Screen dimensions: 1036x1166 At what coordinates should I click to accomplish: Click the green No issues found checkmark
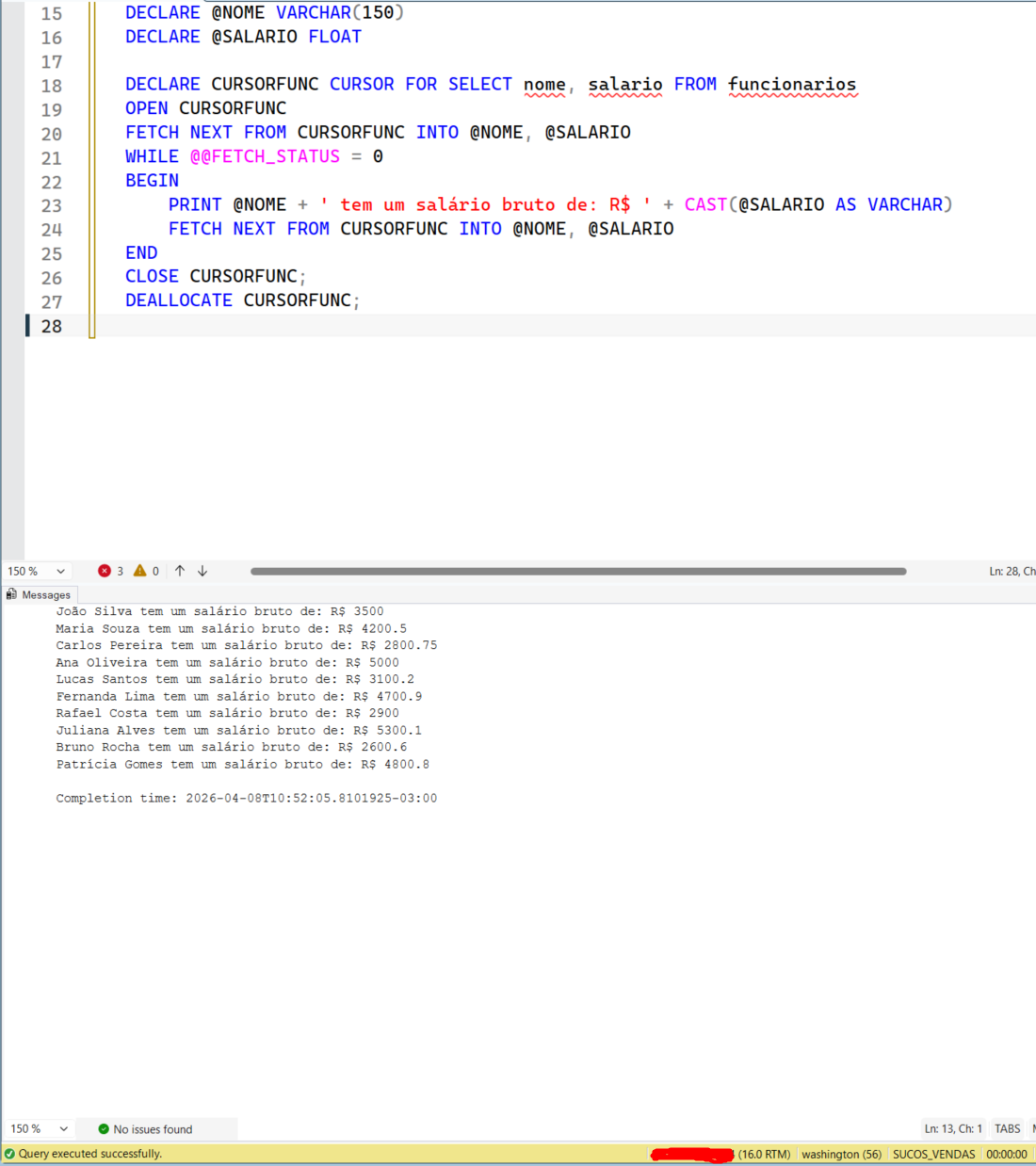[104, 1128]
